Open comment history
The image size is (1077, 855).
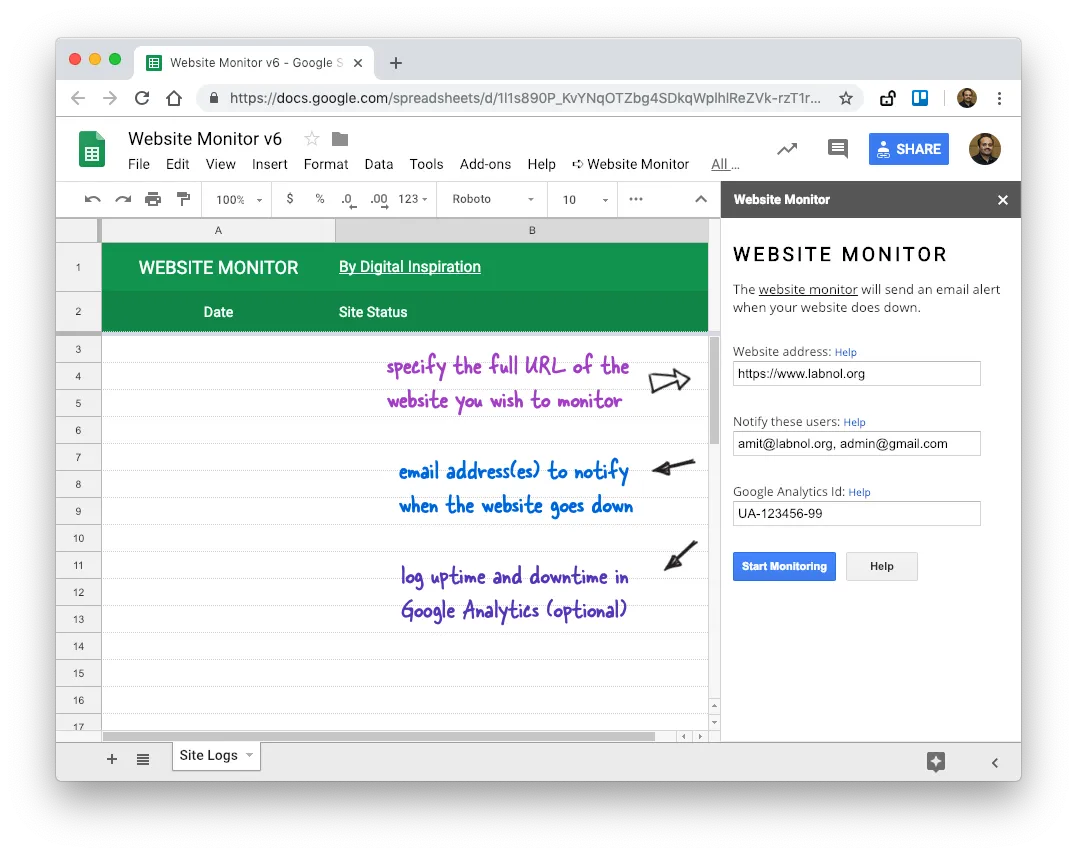coord(837,148)
